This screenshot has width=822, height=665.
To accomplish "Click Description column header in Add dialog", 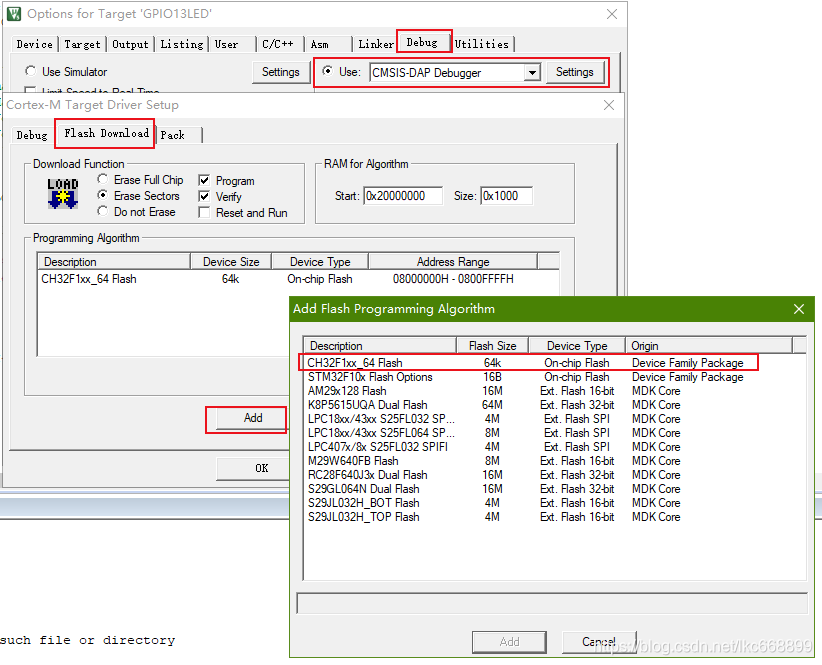I will pyautogui.click(x=380, y=346).
